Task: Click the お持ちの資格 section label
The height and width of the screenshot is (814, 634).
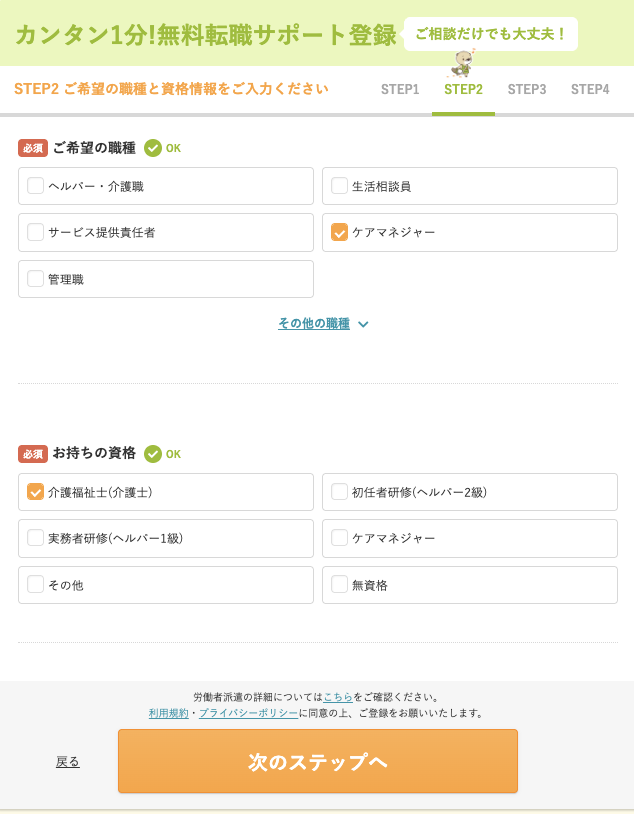Action: tap(94, 453)
